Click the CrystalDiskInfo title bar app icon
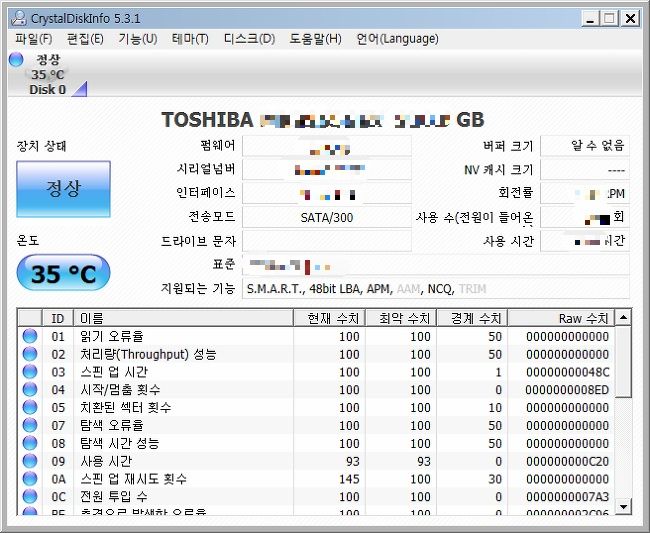Viewport: 650px width, 533px height. click(x=19, y=18)
